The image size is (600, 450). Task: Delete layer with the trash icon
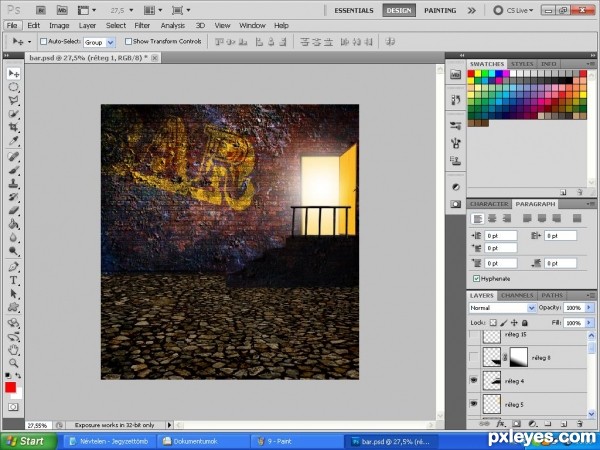[x=580, y=424]
